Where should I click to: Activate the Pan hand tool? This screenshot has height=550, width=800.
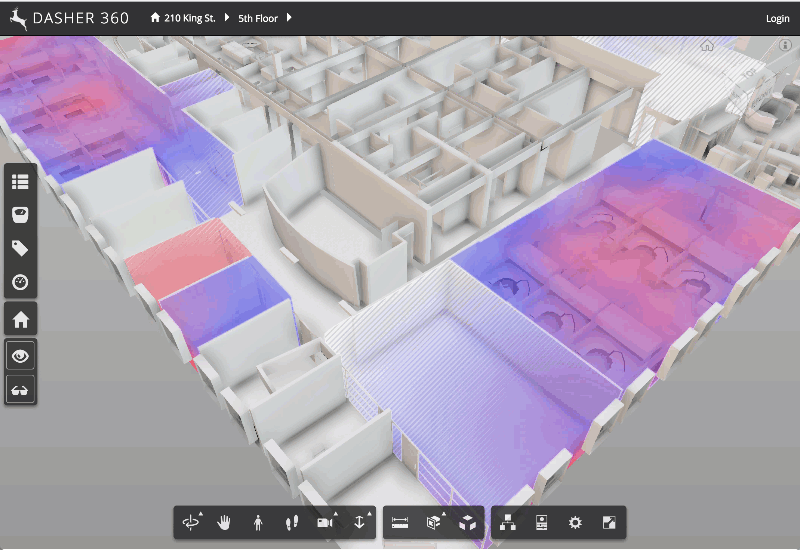[x=224, y=523]
